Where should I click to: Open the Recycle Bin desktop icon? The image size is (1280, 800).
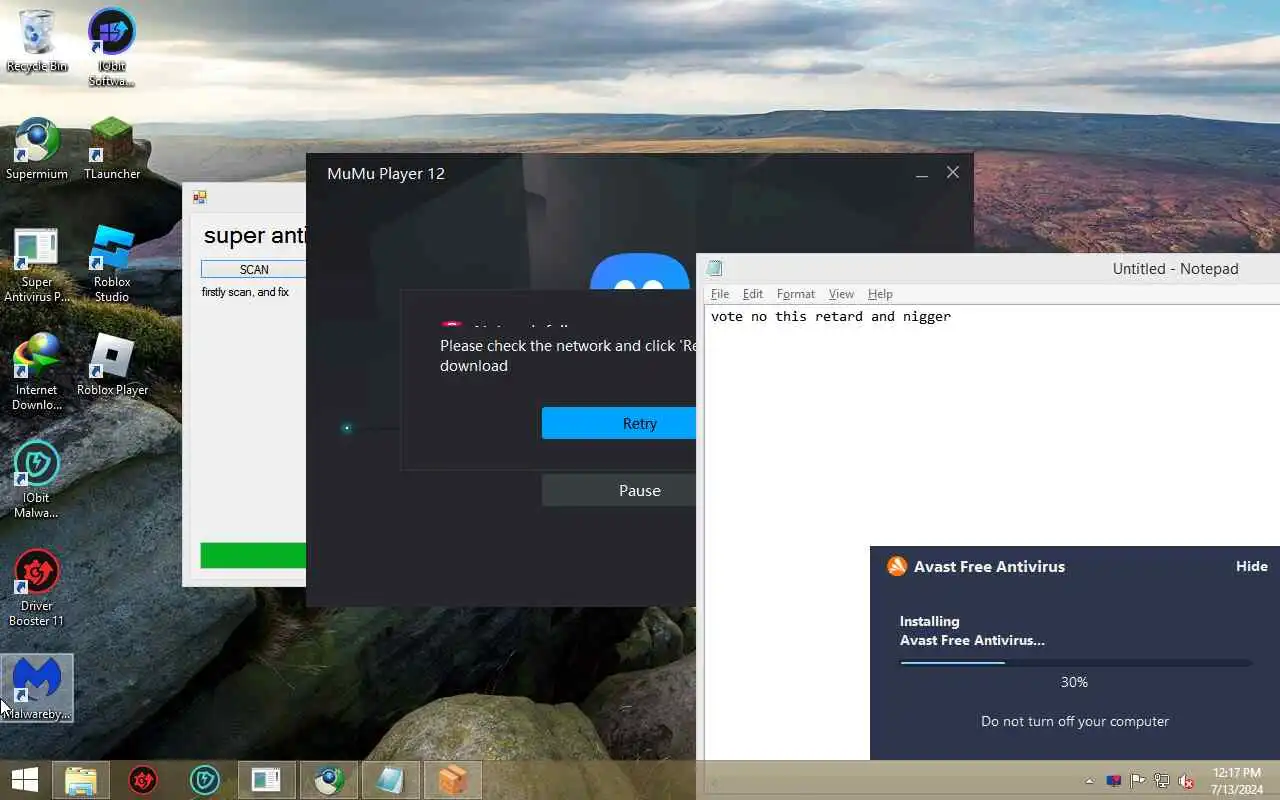tap(37, 42)
